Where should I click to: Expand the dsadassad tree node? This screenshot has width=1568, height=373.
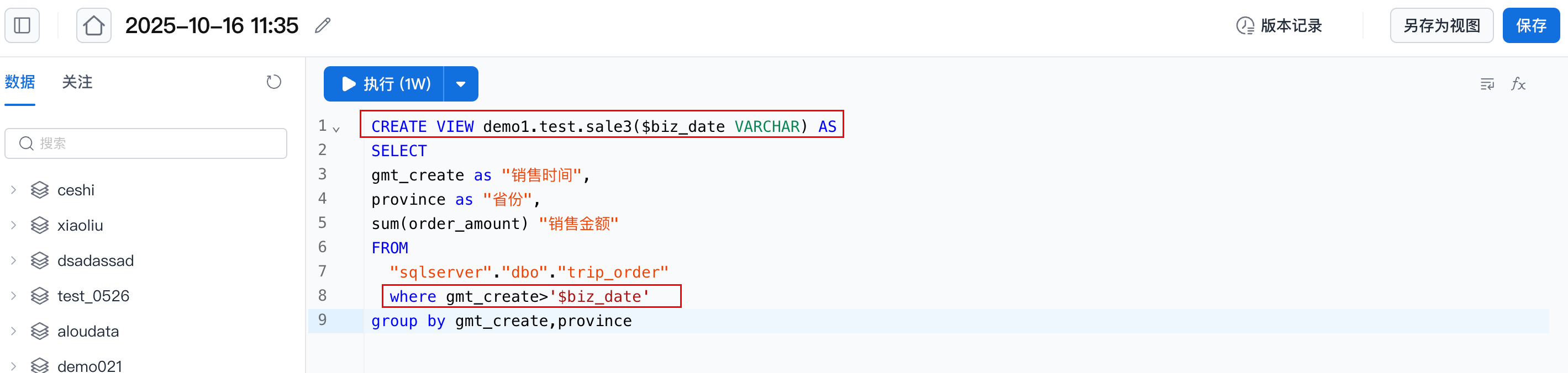13,260
